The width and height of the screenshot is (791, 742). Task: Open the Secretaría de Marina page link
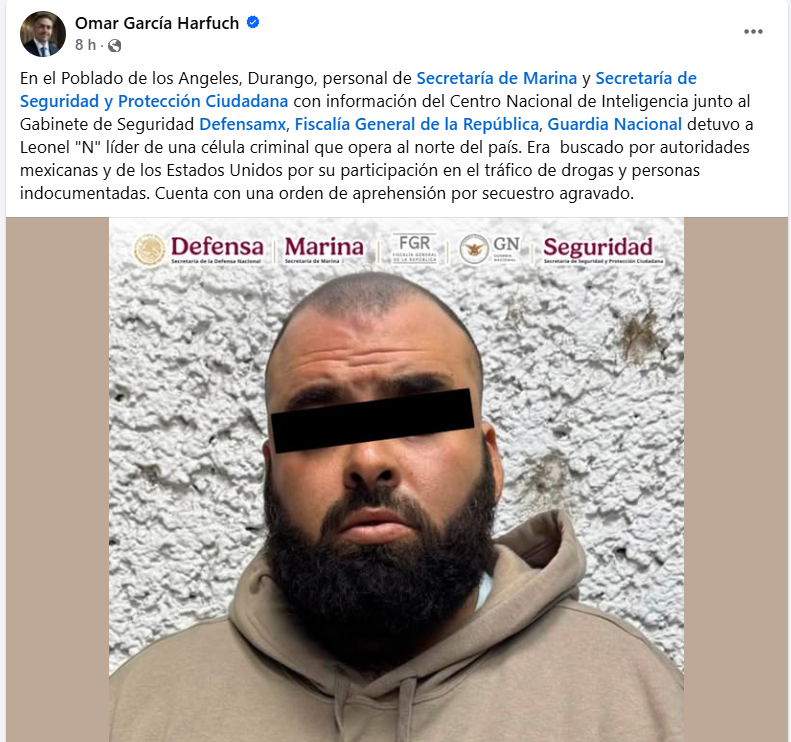pos(496,78)
